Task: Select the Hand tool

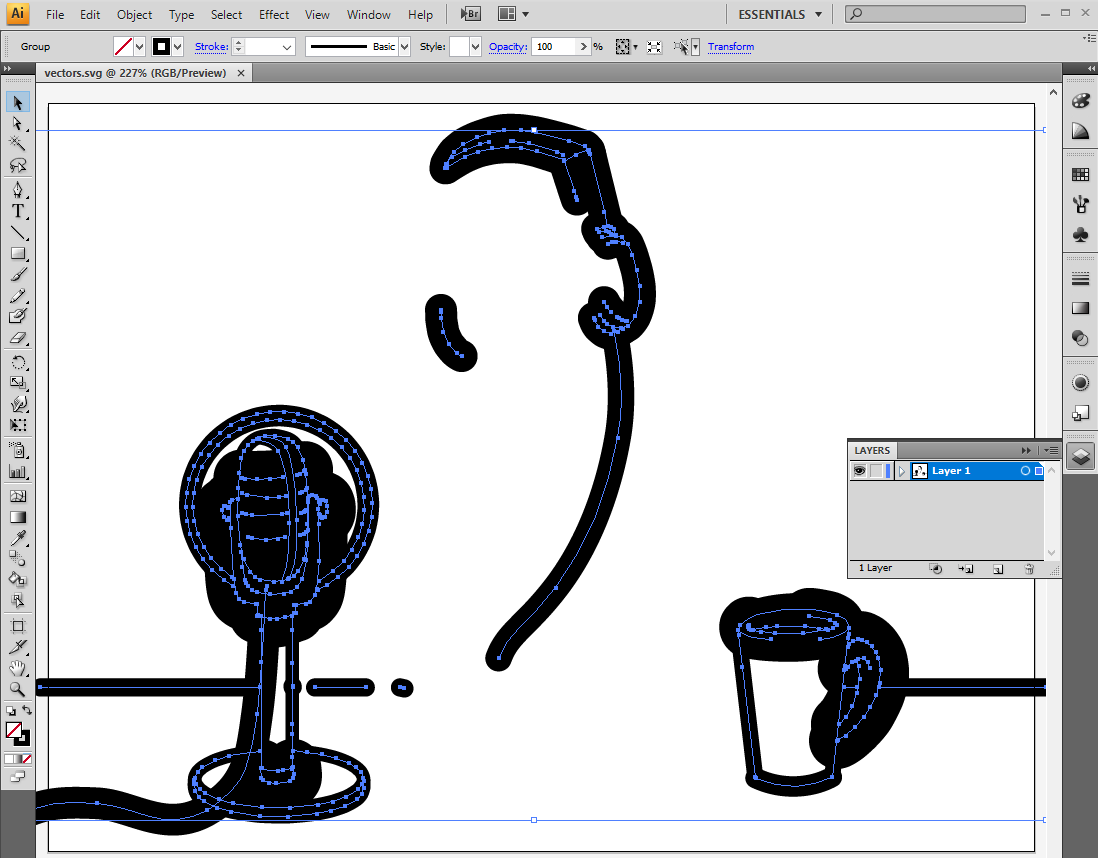Action: coord(17,668)
